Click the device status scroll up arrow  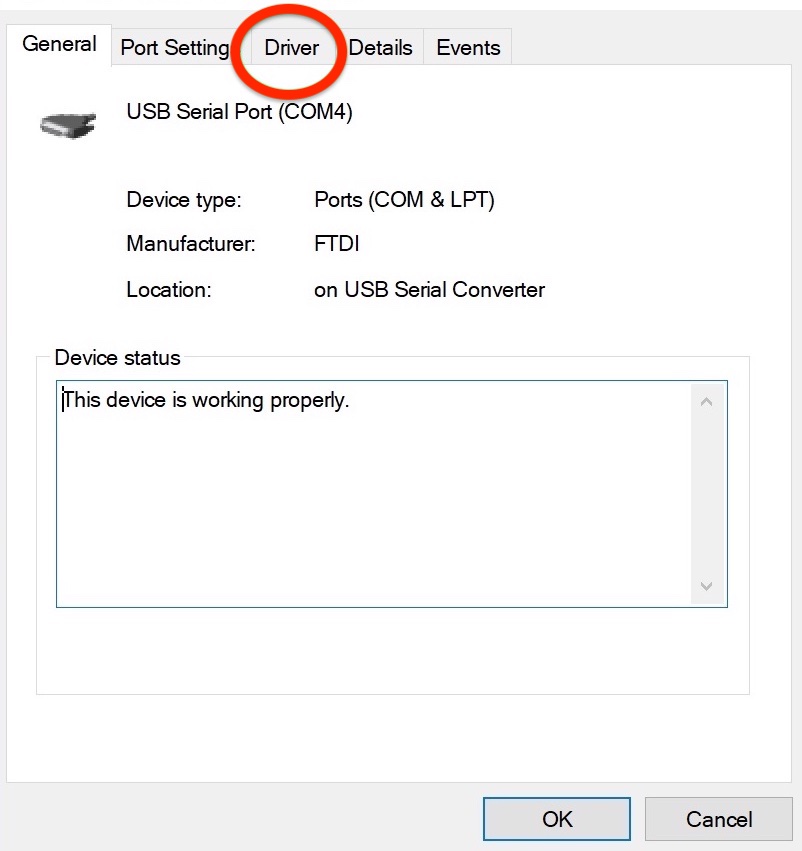click(706, 402)
